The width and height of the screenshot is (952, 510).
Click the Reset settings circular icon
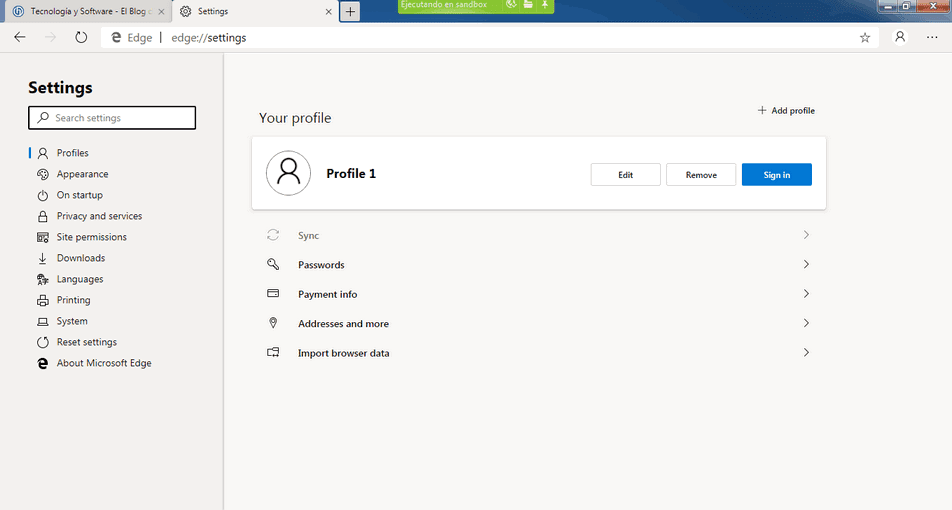click(x=42, y=342)
